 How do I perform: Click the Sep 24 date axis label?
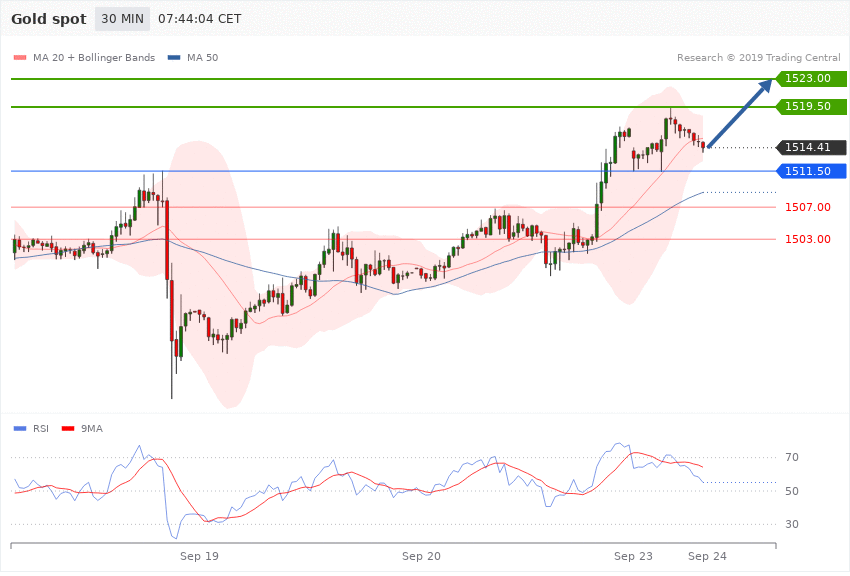click(x=707, y=556)
